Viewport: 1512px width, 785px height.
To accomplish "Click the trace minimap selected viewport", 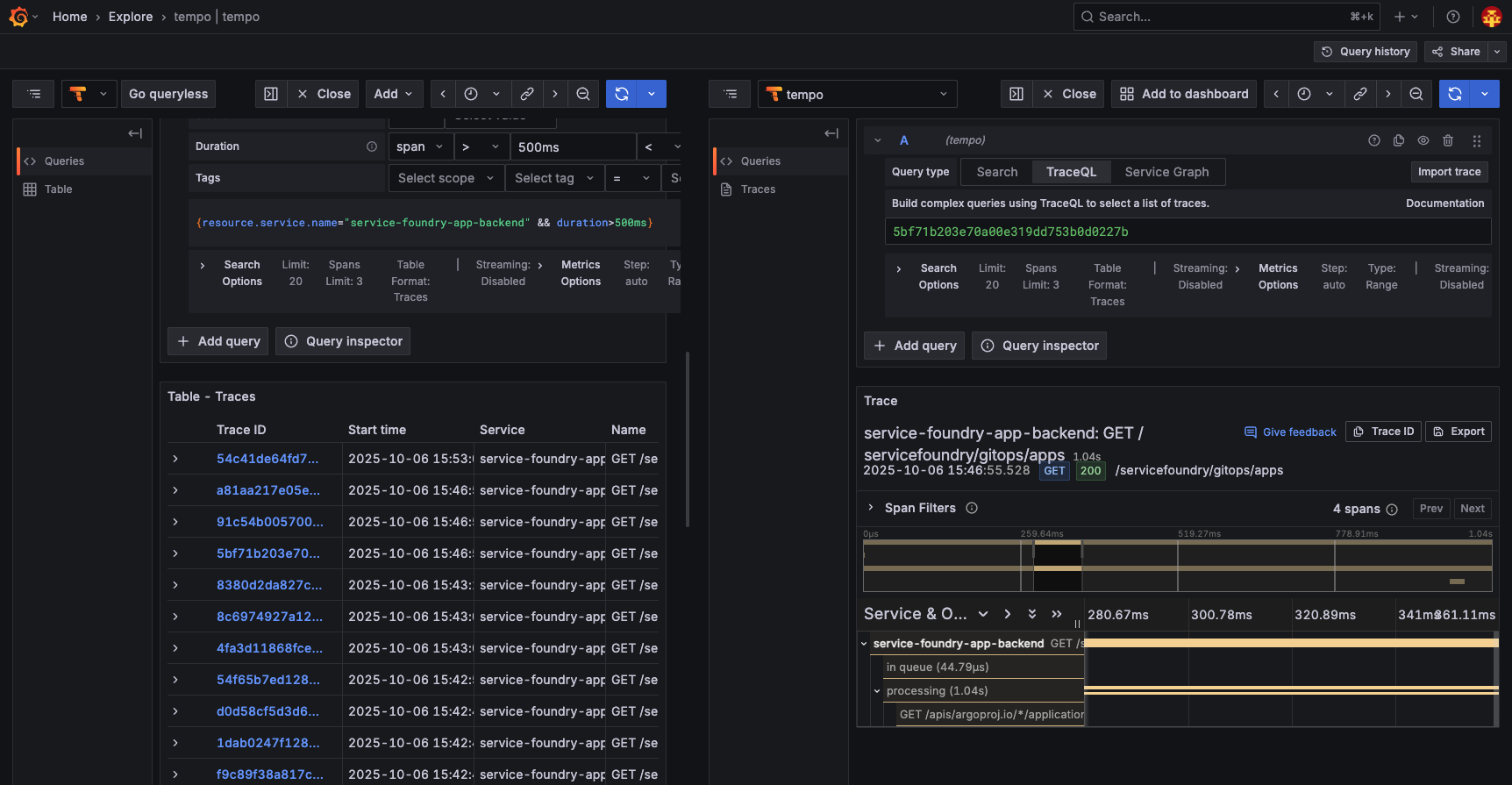I will [x=1058, y=567].
